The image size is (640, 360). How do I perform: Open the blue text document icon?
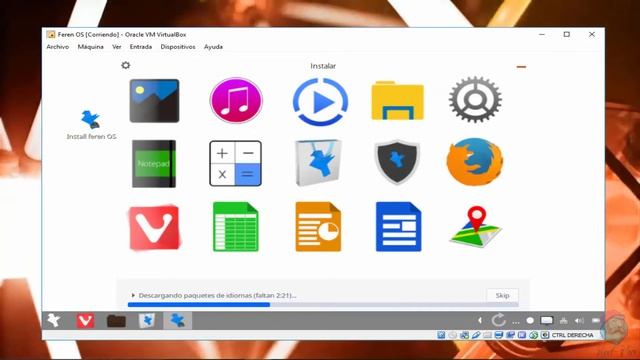pyautogui.click(x=398, y=227)
